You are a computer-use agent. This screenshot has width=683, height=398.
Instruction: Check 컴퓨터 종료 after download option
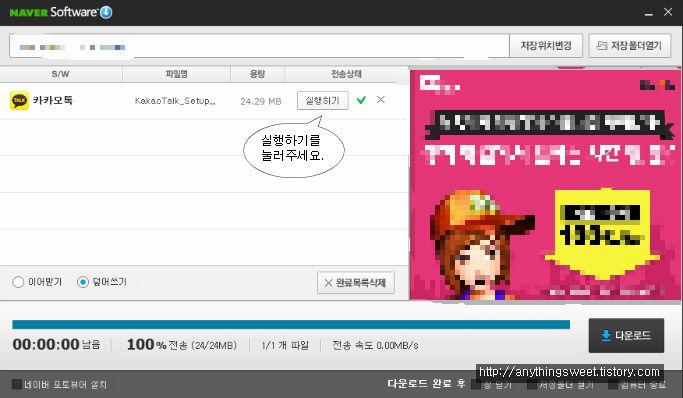pos(613,385)
